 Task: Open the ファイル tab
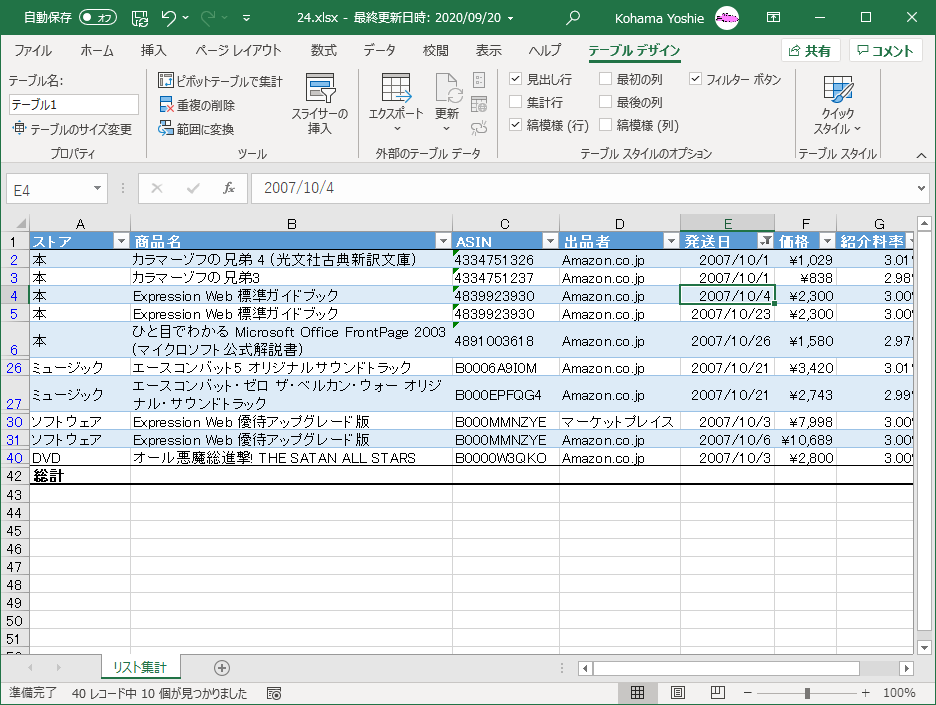tap(33, 51)
